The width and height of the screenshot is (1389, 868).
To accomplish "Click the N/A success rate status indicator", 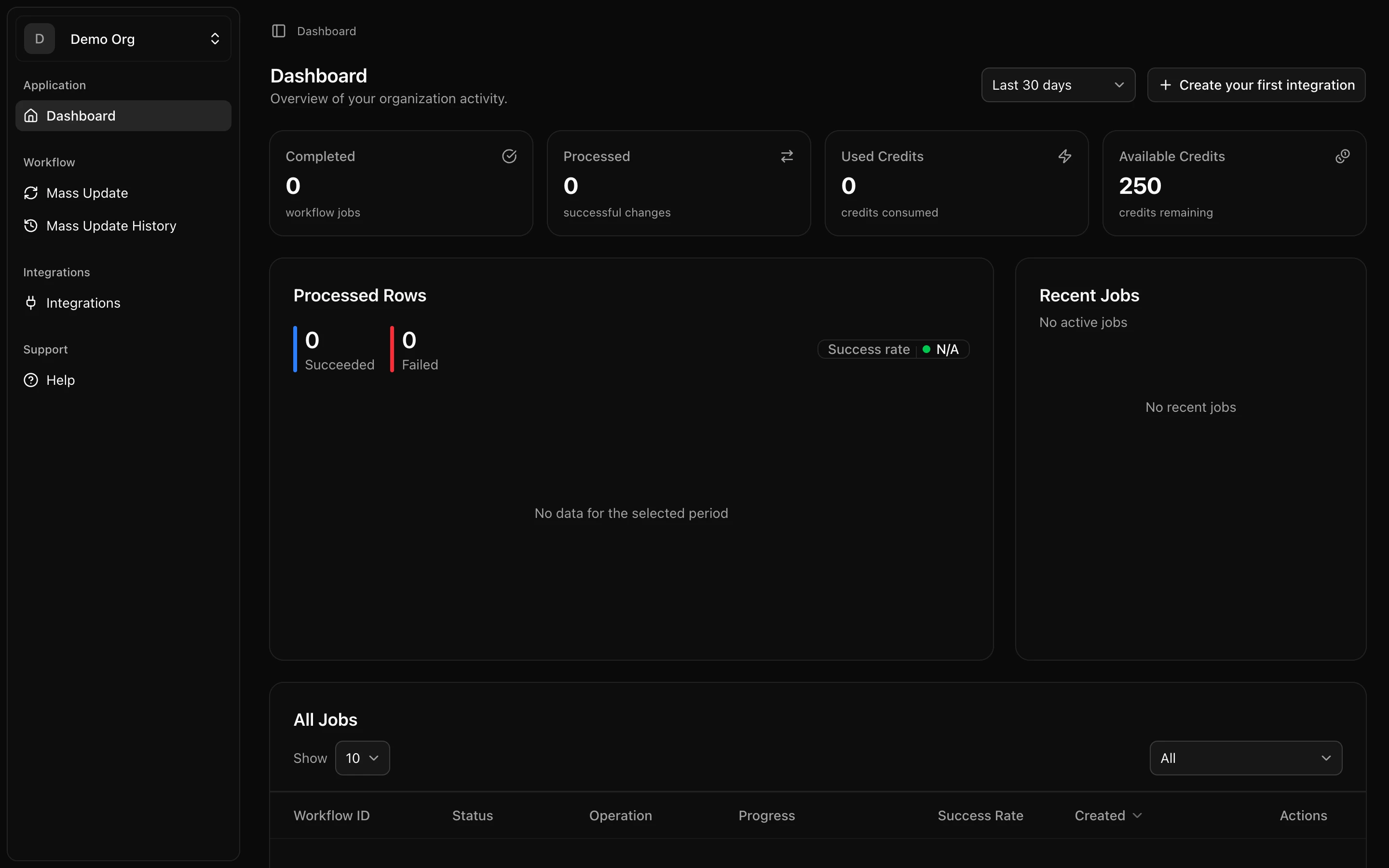I will point(941,349).
